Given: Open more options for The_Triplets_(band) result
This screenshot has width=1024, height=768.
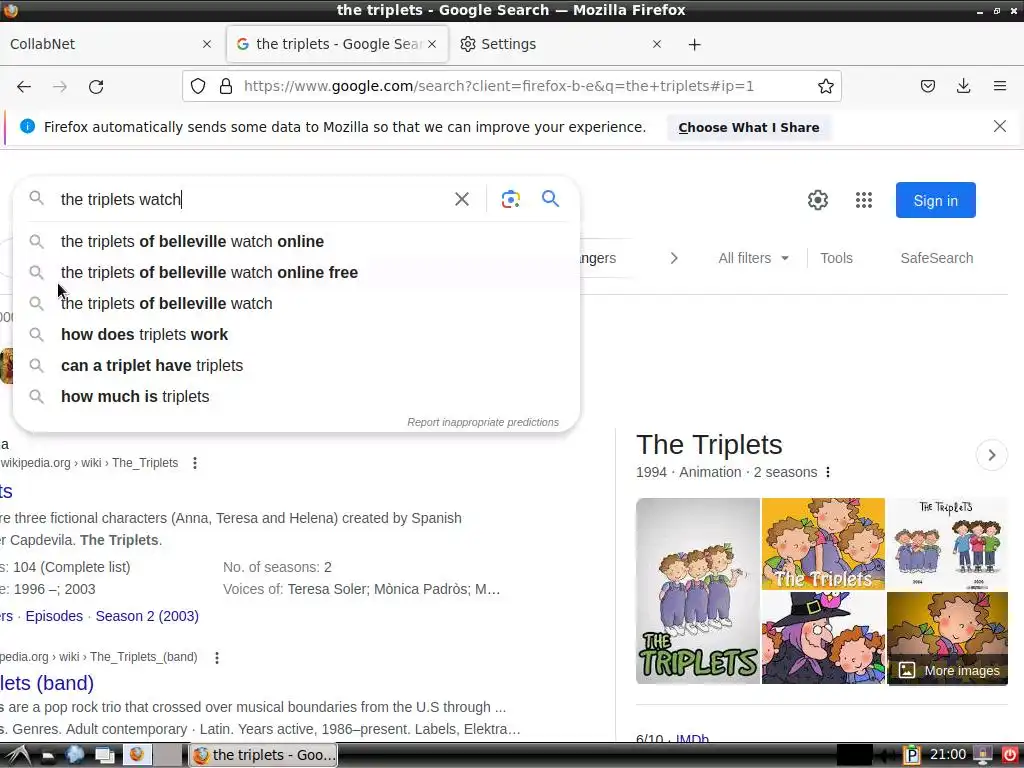Looking at the screenshot, I should [x=217, y=657].
